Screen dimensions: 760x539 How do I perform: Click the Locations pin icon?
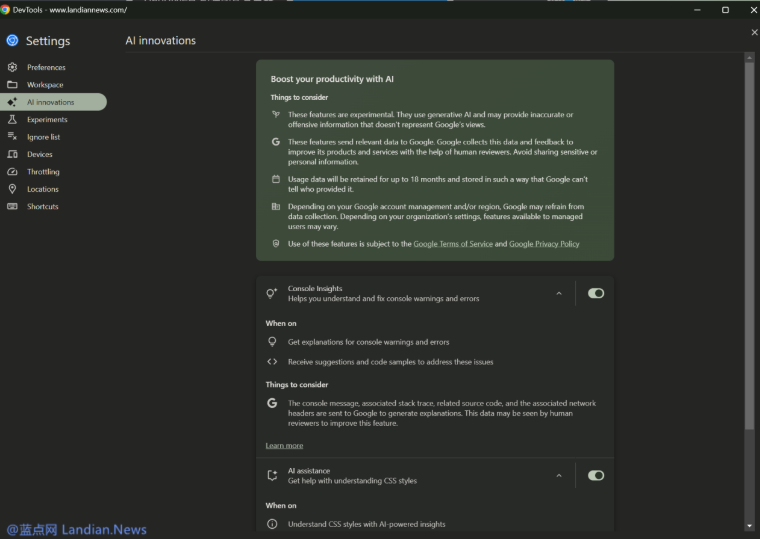[12, 189]
